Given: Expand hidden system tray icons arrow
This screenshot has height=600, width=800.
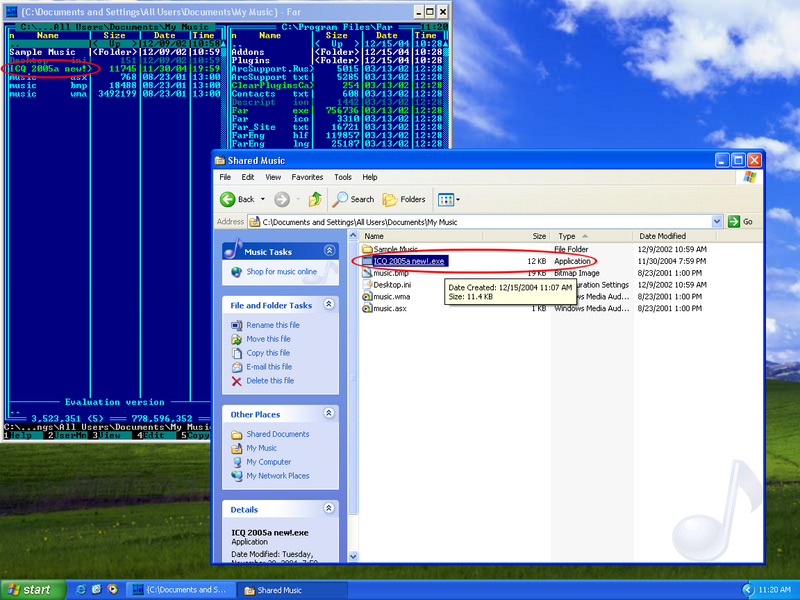Looking at the screenshot, I should point(748,590).
